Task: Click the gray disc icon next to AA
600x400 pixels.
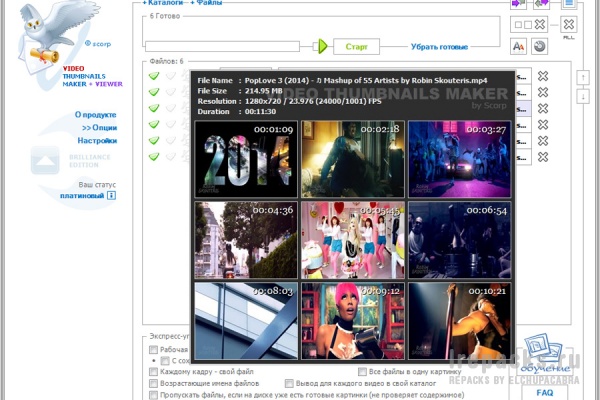Action: pos(539,46)
